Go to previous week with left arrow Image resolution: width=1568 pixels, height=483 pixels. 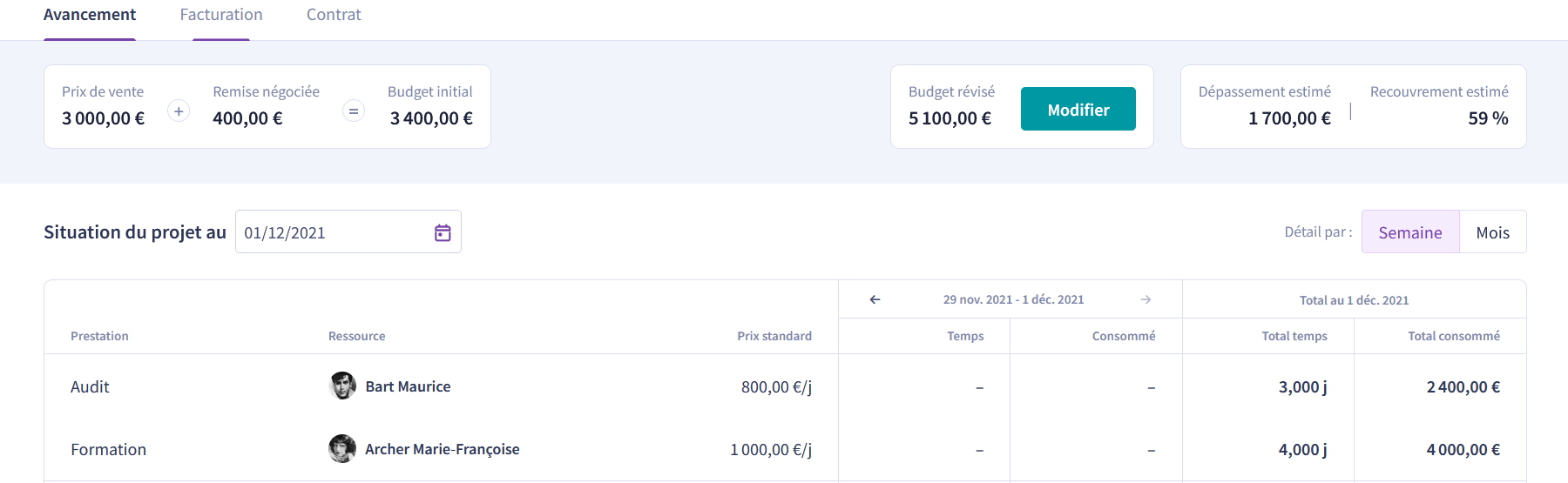(x=875, y=299)
